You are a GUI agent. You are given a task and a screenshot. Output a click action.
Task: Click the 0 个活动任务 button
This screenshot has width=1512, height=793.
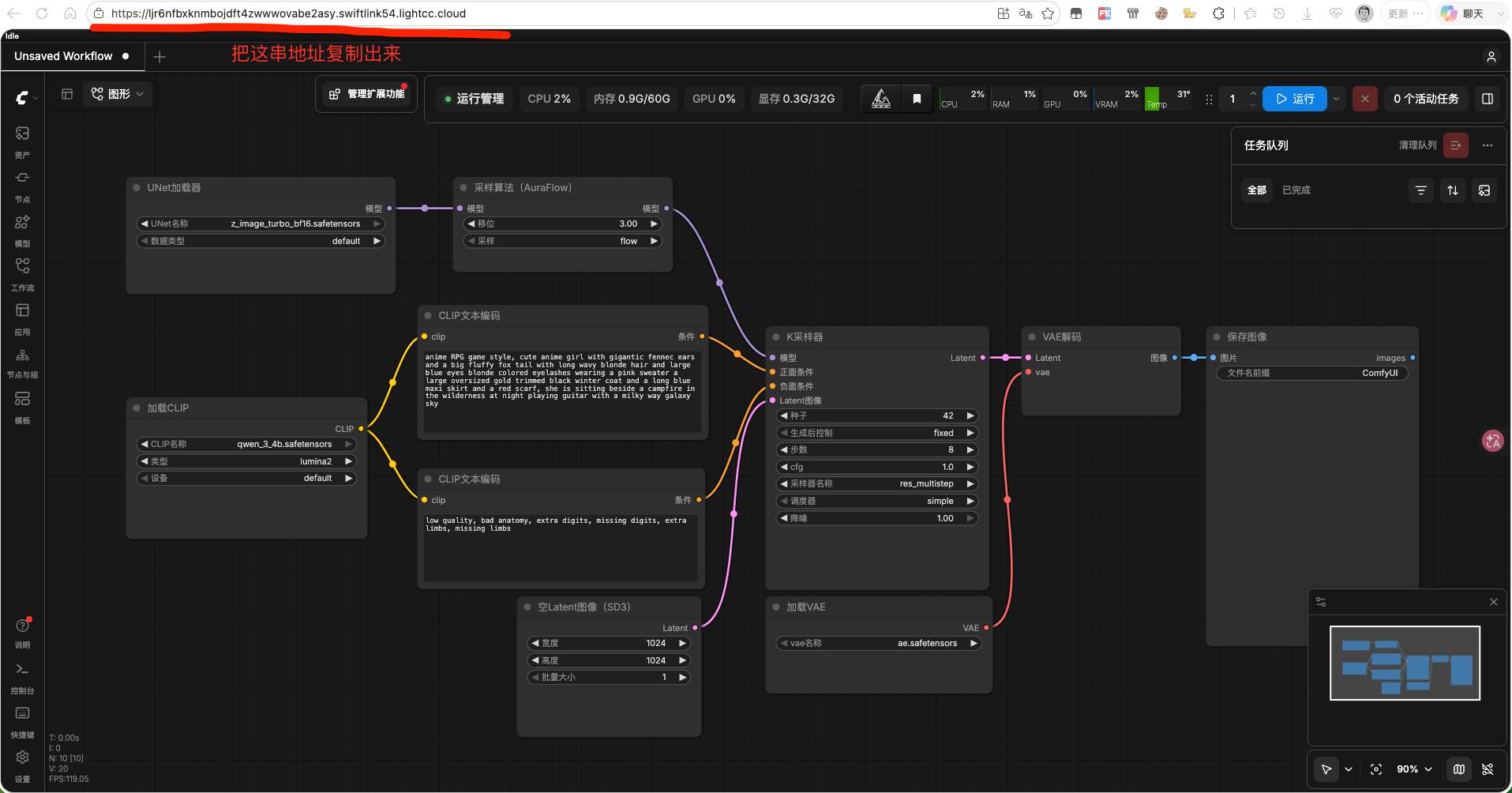pyautogui.click(x=1426, y=99)
